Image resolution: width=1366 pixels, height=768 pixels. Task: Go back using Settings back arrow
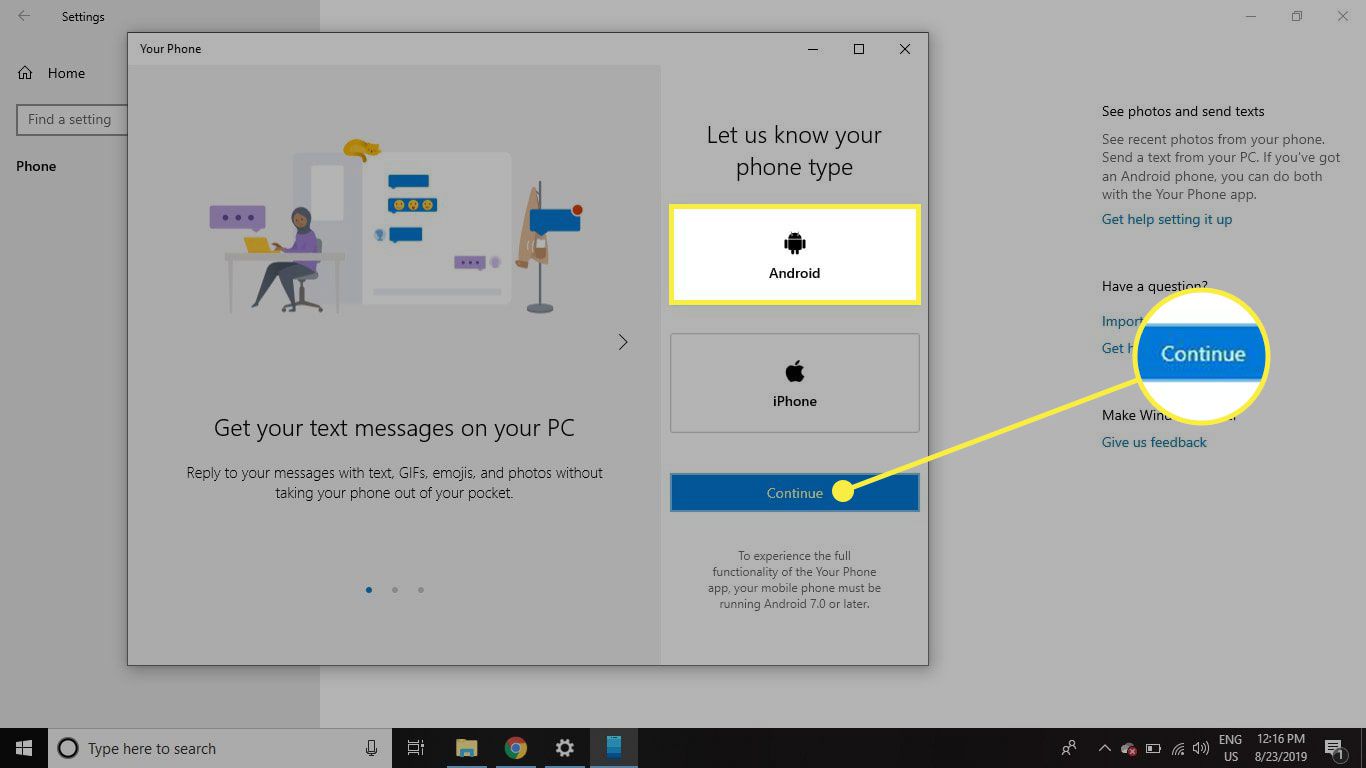tap(24, 16)
